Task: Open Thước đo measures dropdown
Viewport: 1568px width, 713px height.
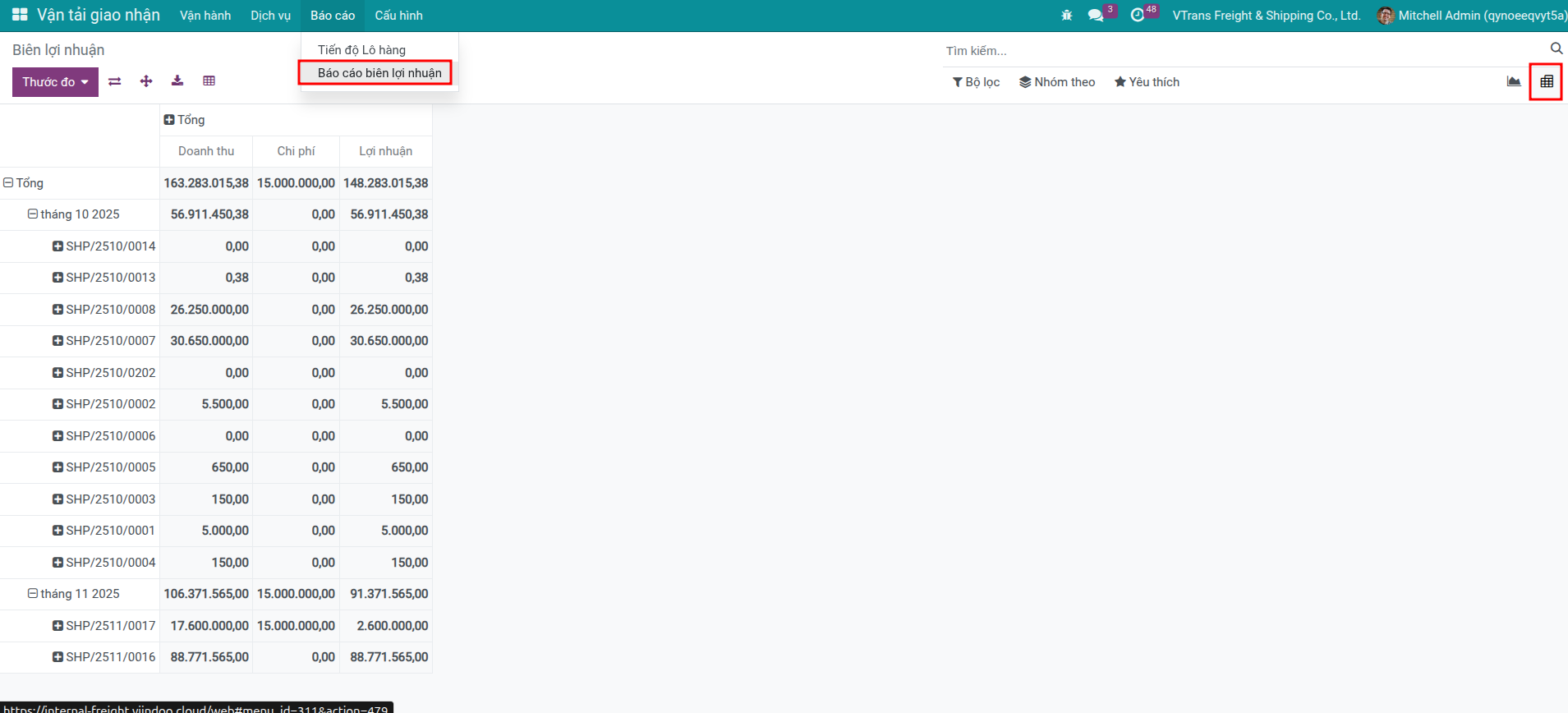Action: [x=55, y=82]
